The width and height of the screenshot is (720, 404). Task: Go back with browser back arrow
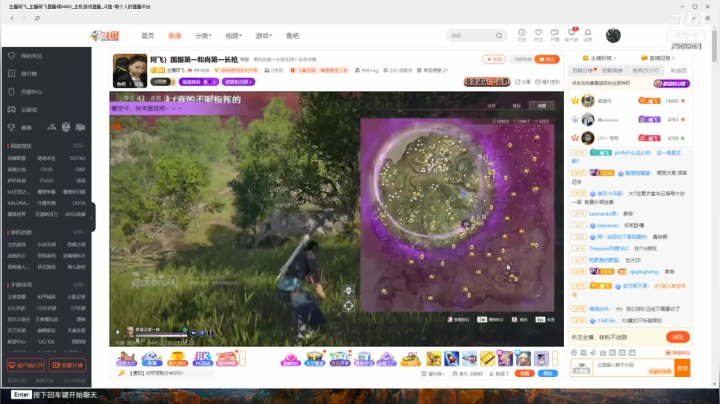[12, 18]
